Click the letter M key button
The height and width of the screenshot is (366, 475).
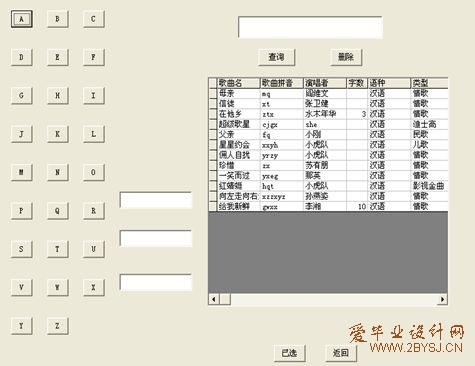pyautogui.click(x=22, y=172)
